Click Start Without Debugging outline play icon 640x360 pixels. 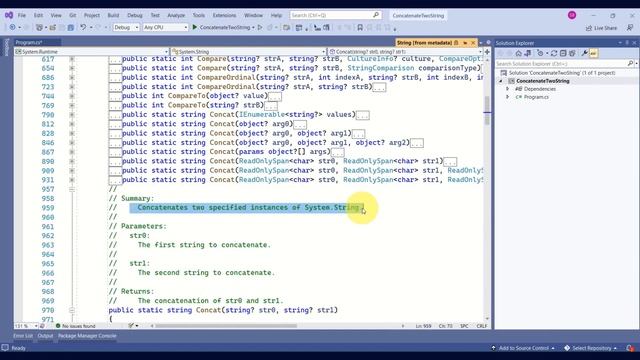260,27
